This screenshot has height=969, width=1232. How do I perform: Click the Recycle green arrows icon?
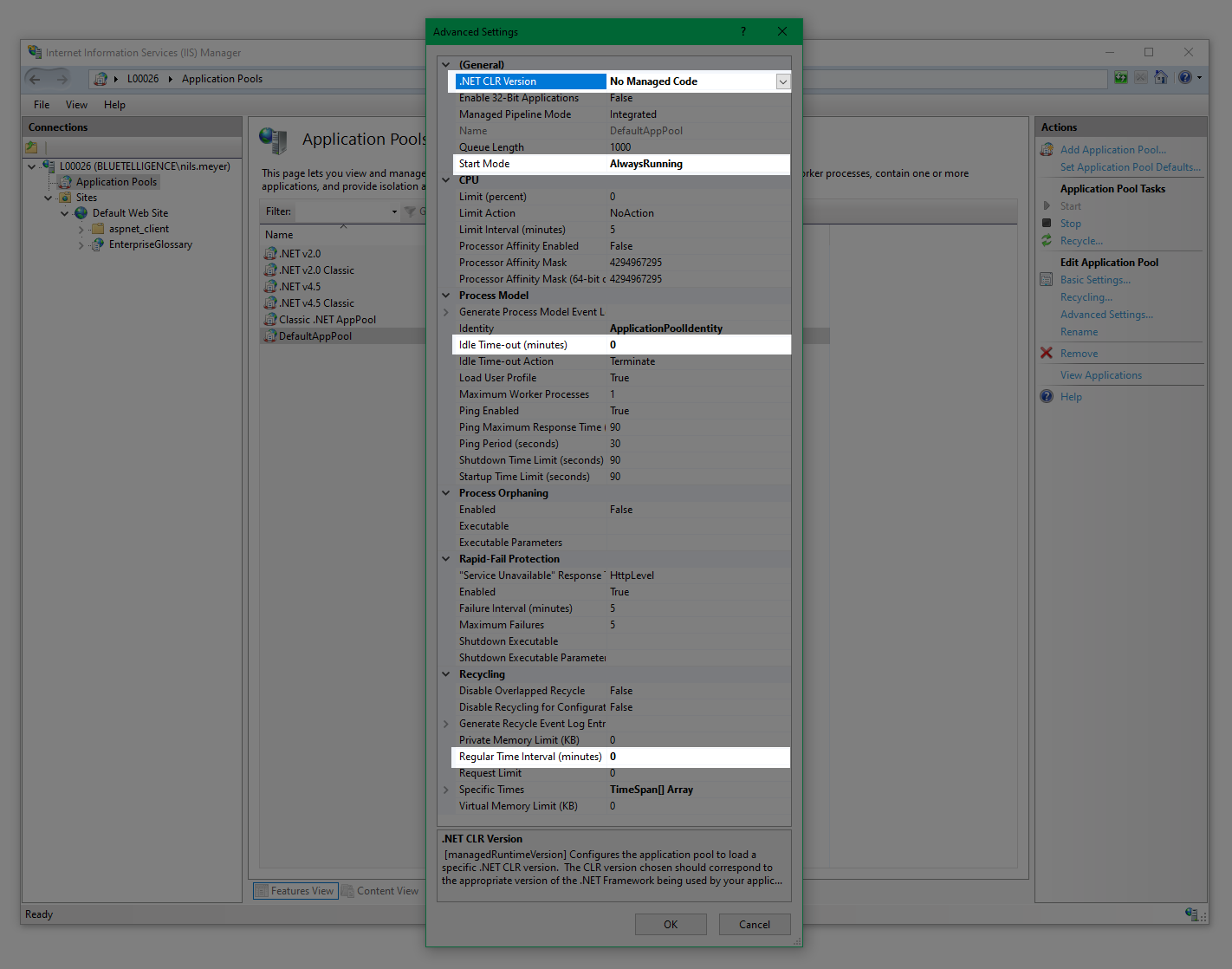point(1047,240)
